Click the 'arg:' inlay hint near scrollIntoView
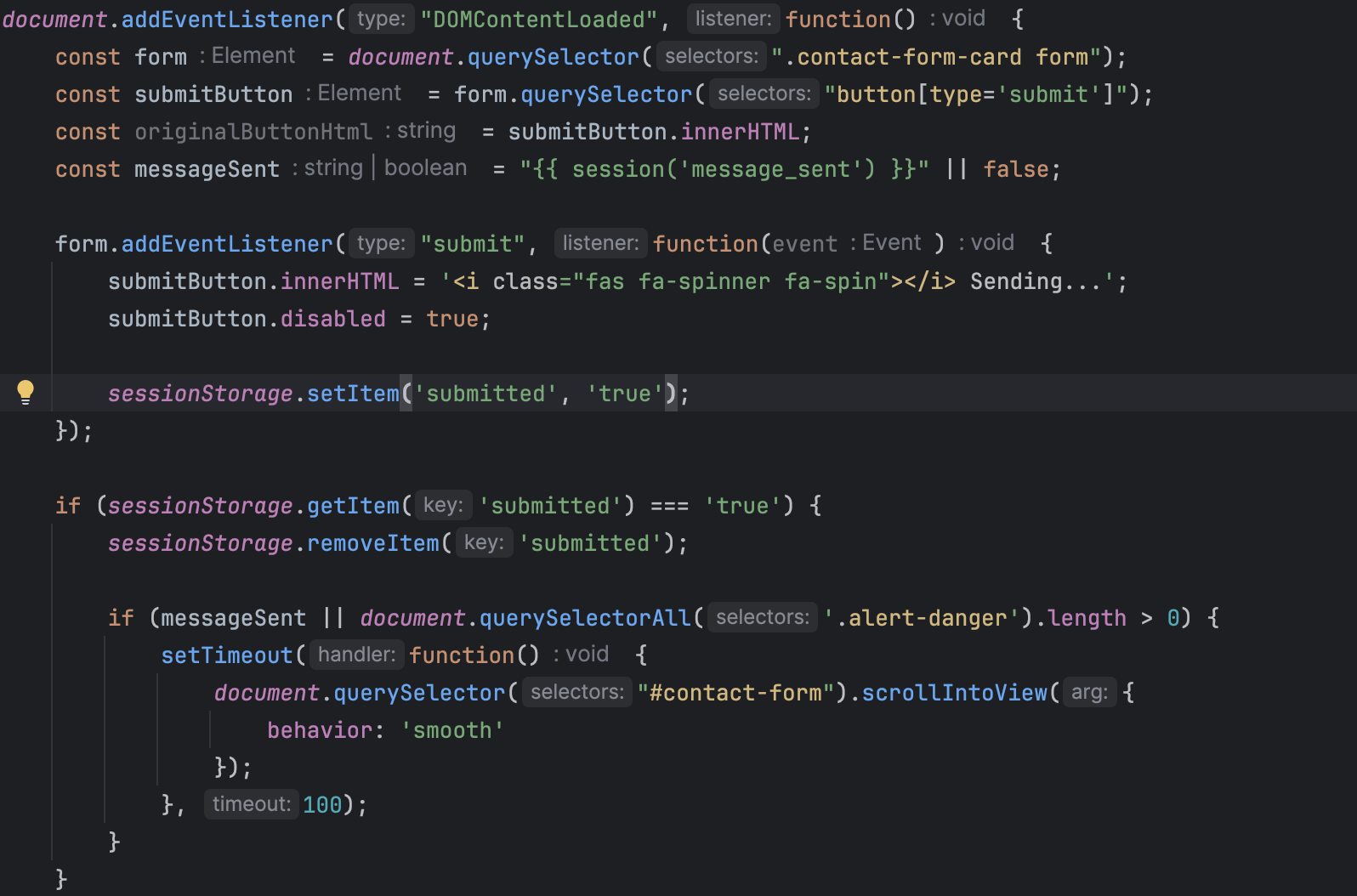 pyautogui.click(x=1089, y=692)
